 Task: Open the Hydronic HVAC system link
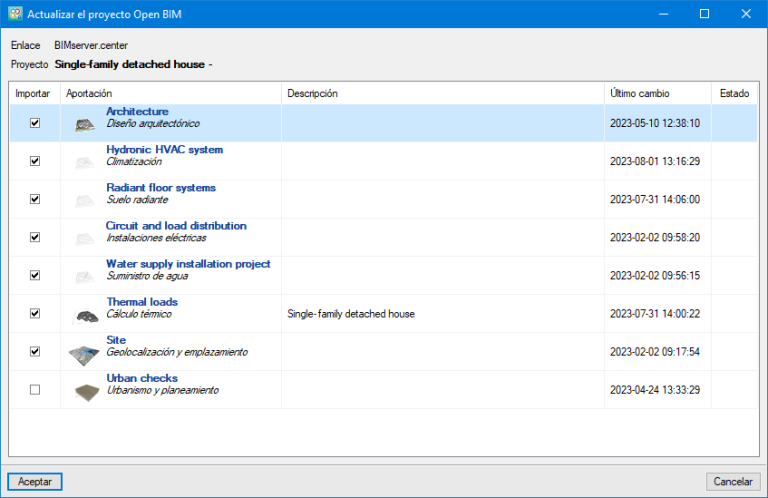click(165, 149)
